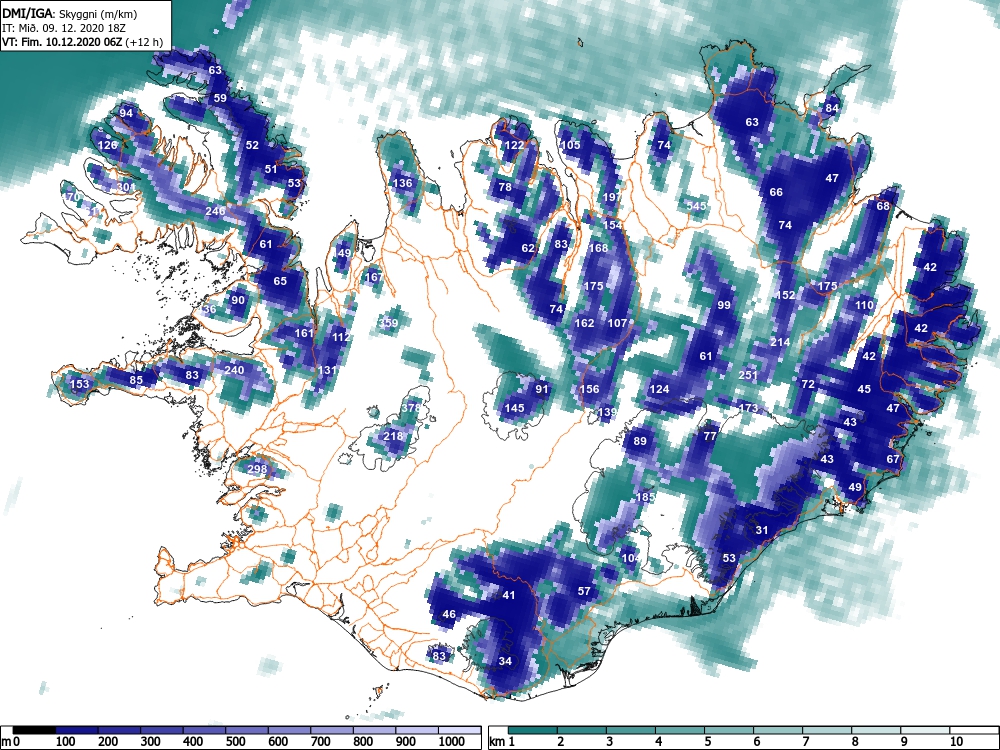Select the map value '136'
The image size is (1000, 750).
(402, 183)
